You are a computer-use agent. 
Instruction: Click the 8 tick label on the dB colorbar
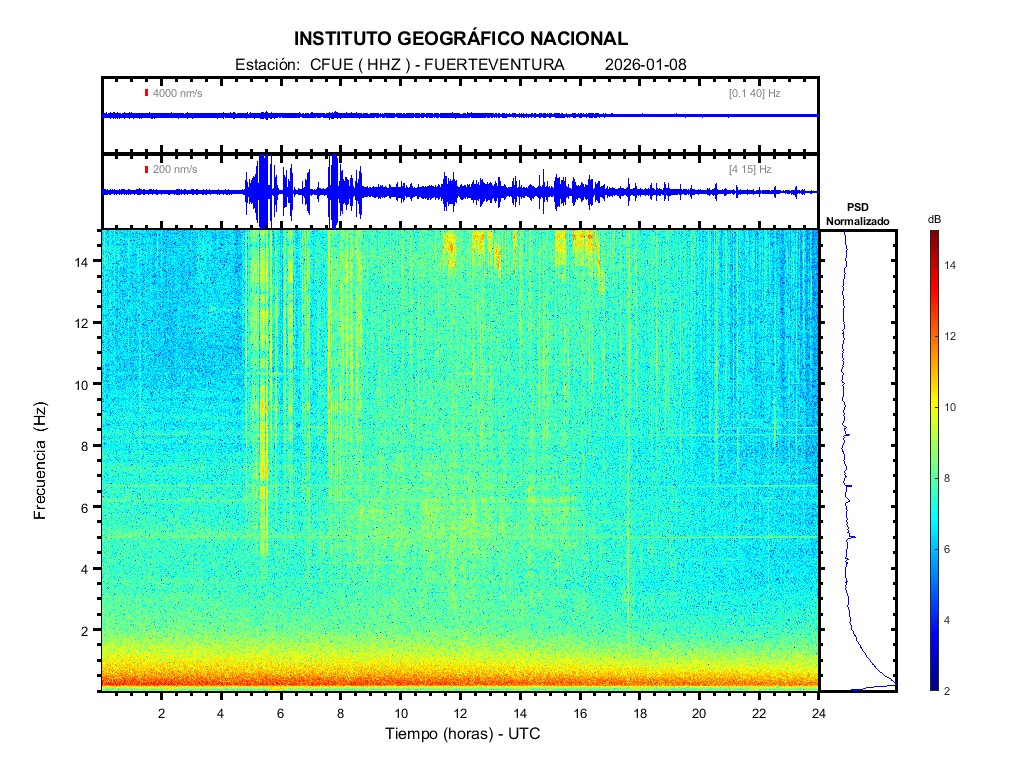[x=953, y=479]
